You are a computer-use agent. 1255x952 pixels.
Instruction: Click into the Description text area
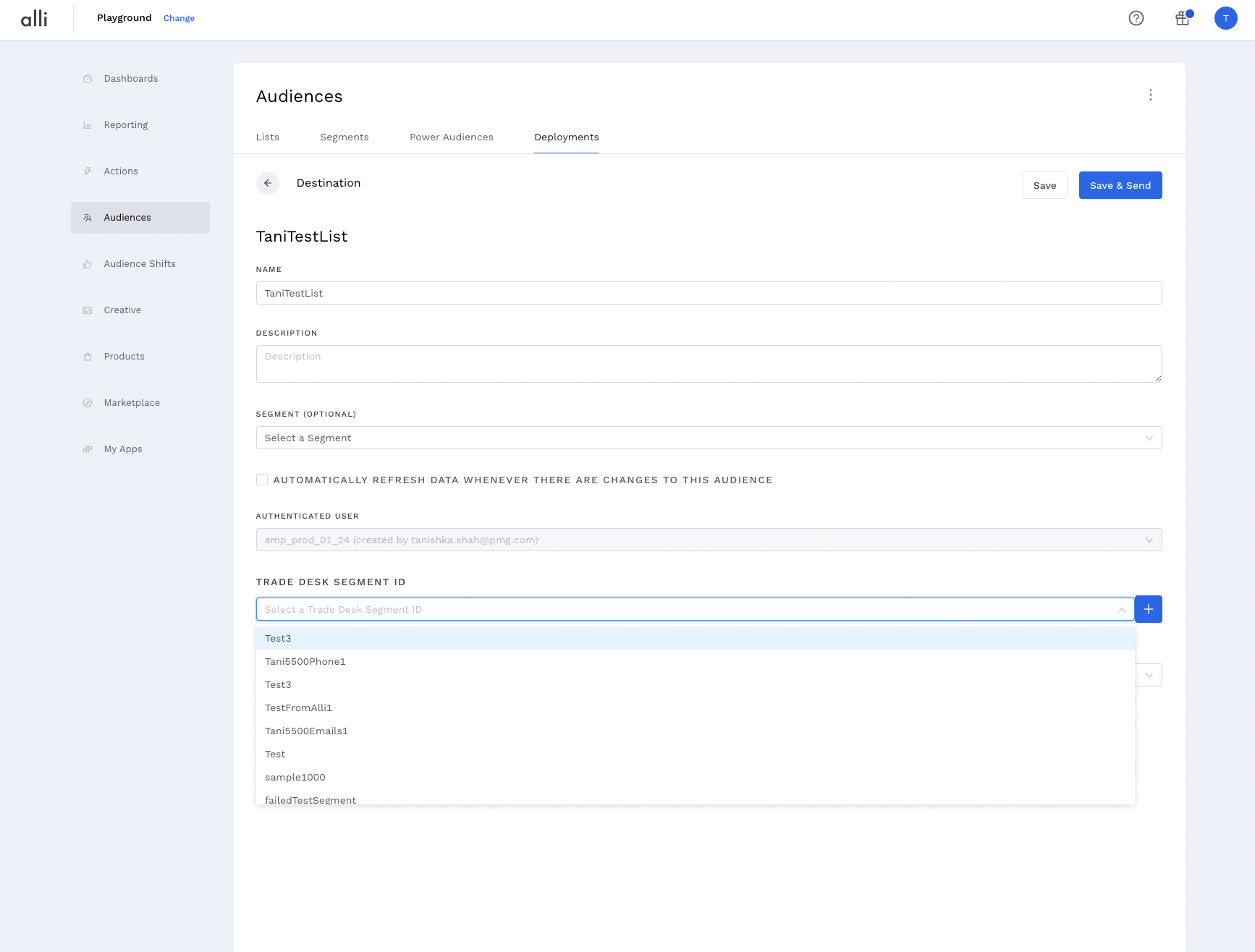tap(708, 363)
